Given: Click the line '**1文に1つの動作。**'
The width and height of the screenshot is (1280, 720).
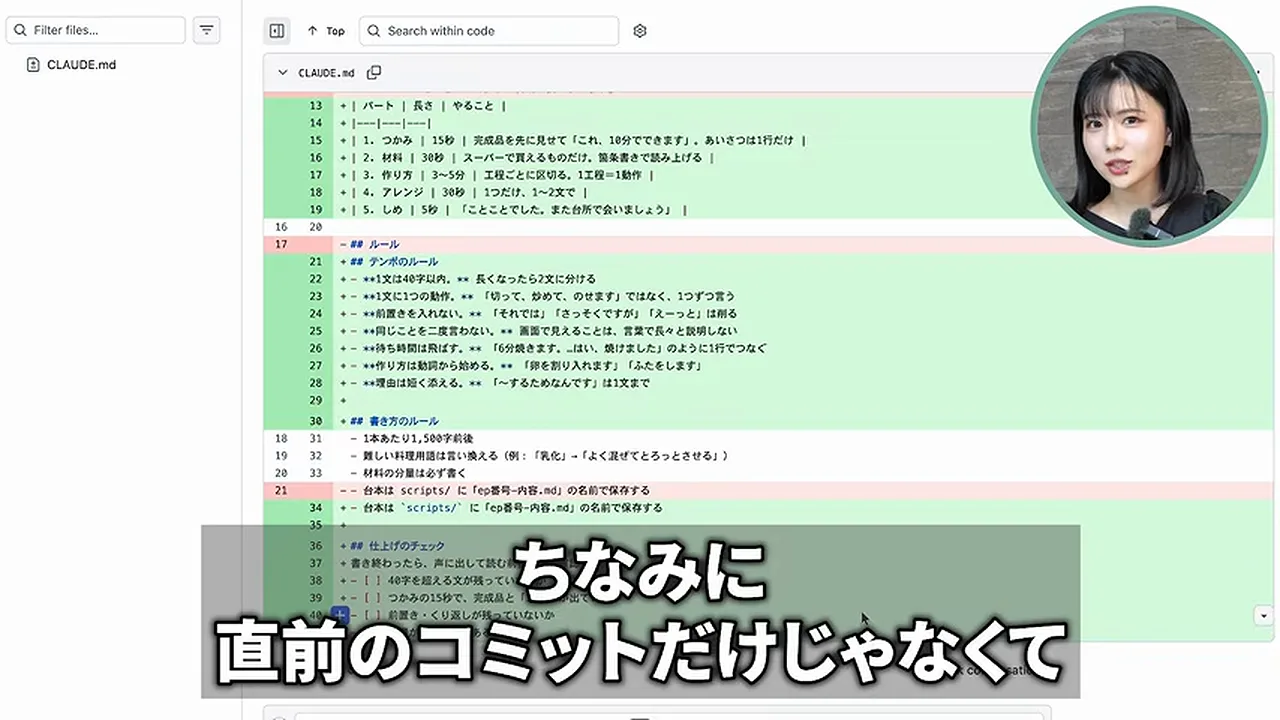Looking at the screenshot, I should click(540, 296).
